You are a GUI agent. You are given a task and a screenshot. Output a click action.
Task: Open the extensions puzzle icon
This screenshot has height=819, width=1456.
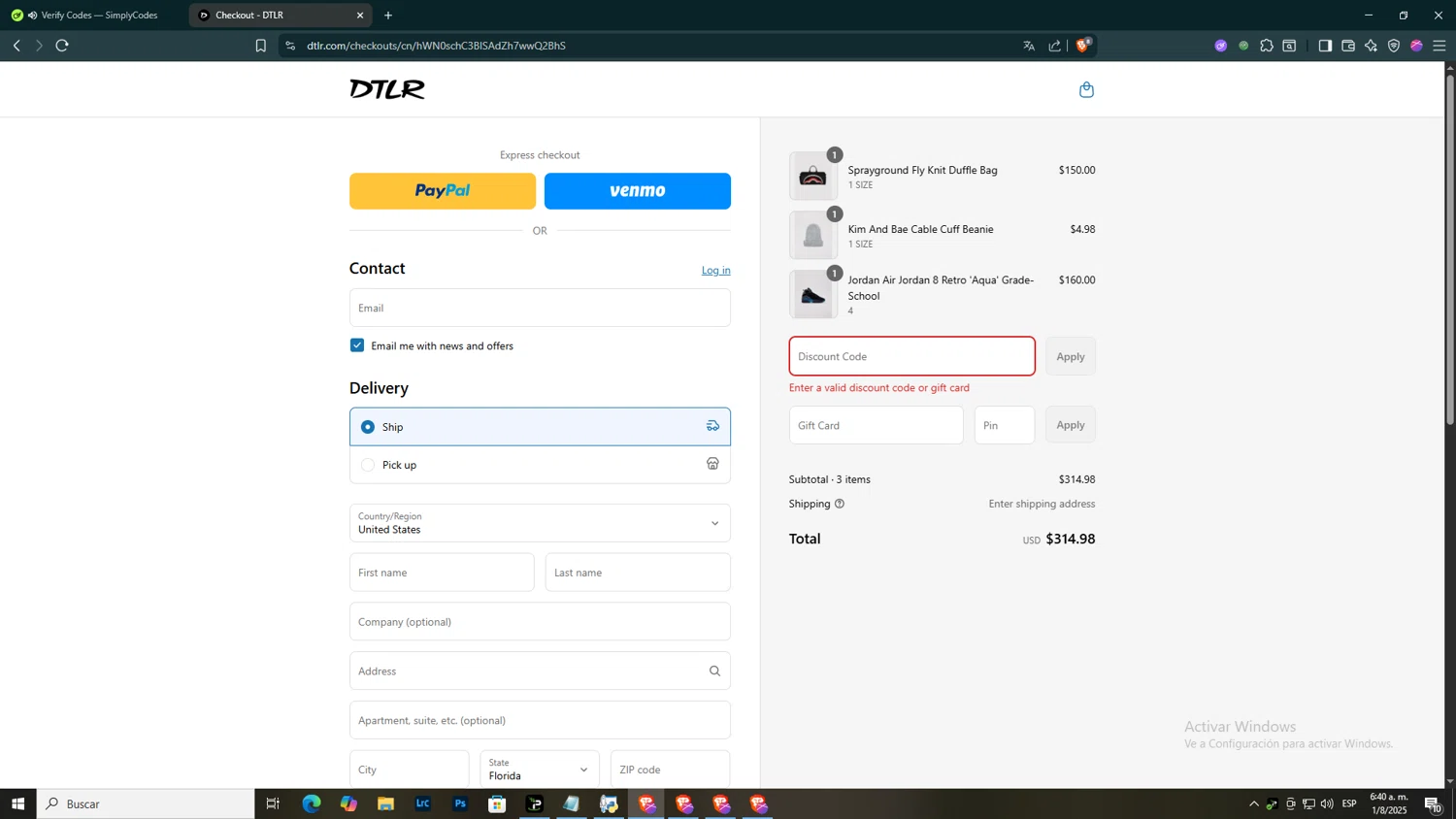1267,46
